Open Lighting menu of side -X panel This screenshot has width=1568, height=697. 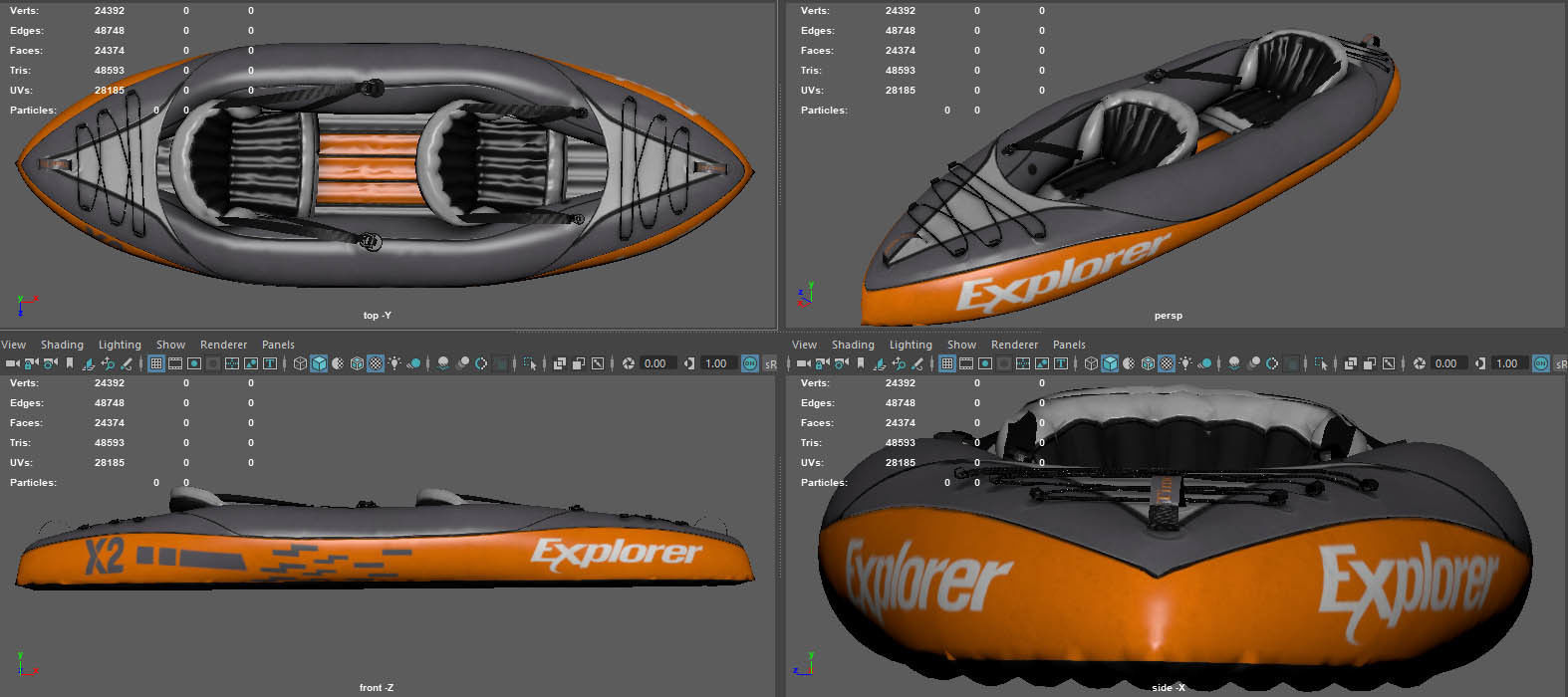[x=911, y=345]
